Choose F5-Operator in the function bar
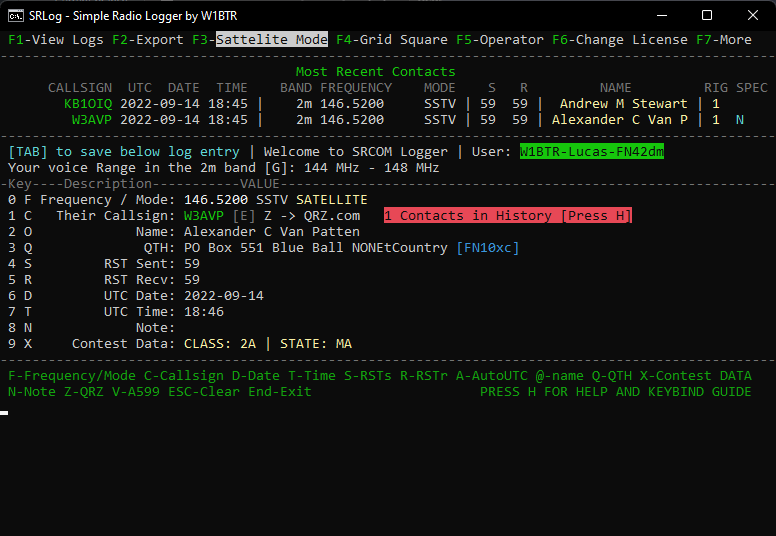The height and width of the screenshot is (536, 776). click(499, 40)
